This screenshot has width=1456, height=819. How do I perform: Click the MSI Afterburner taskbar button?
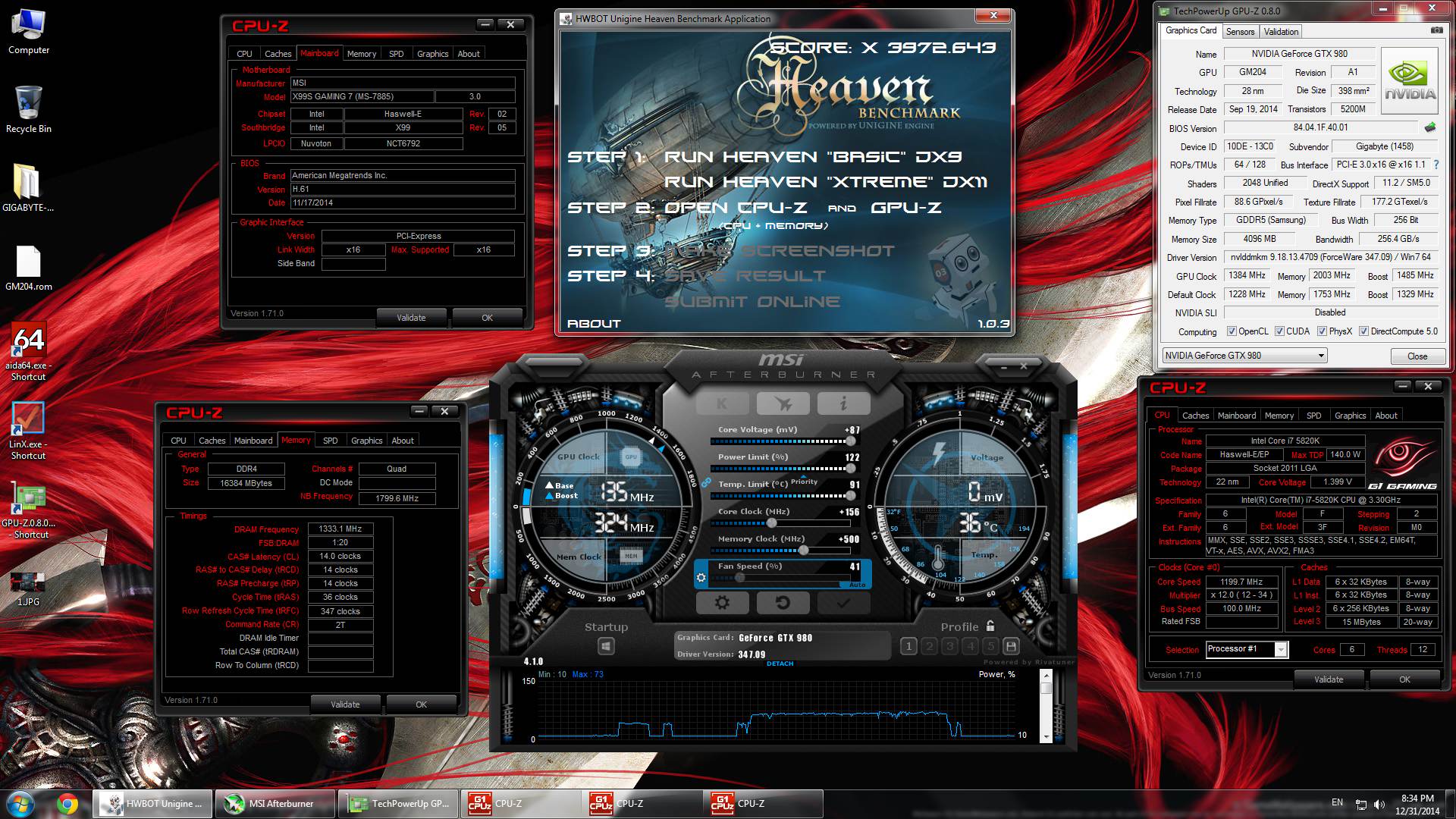[275, 804]
